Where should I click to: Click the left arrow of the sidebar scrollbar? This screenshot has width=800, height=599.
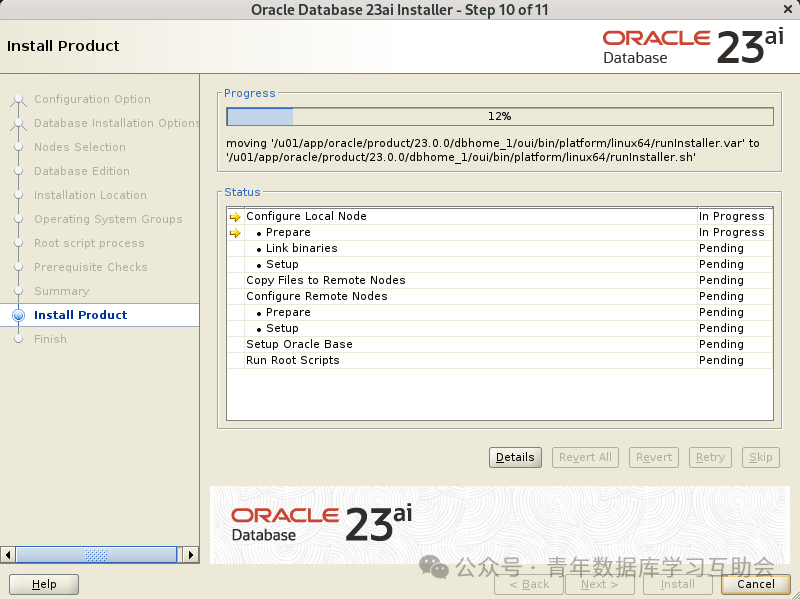8,555
